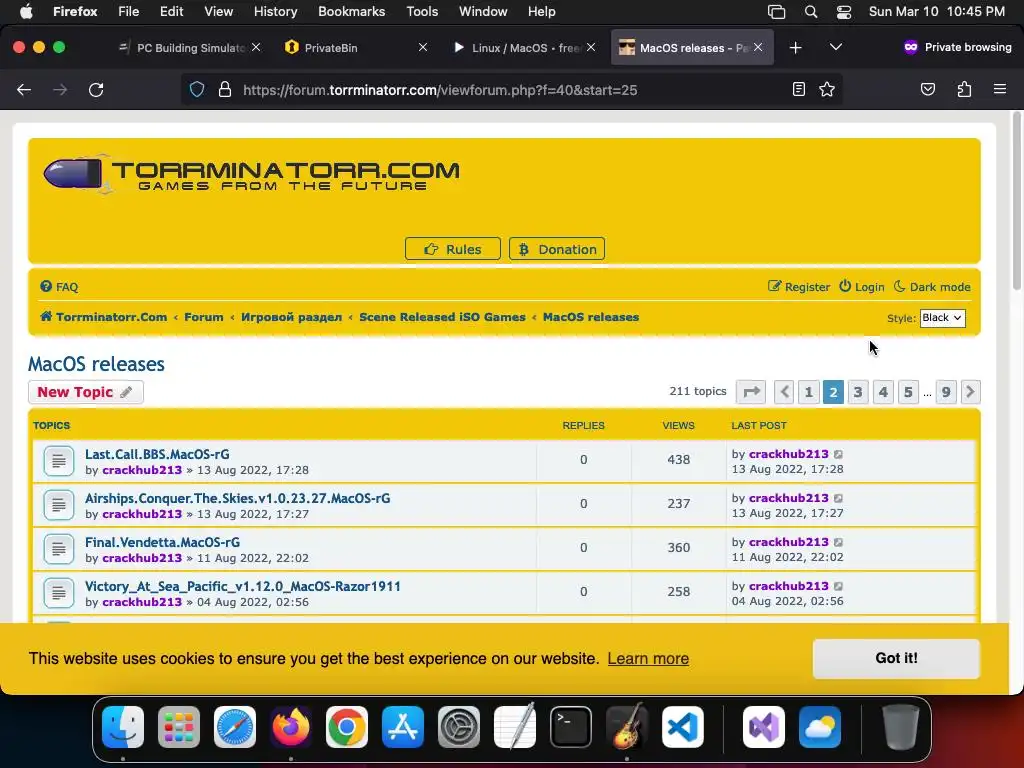Open the Login link

[861, 287]
